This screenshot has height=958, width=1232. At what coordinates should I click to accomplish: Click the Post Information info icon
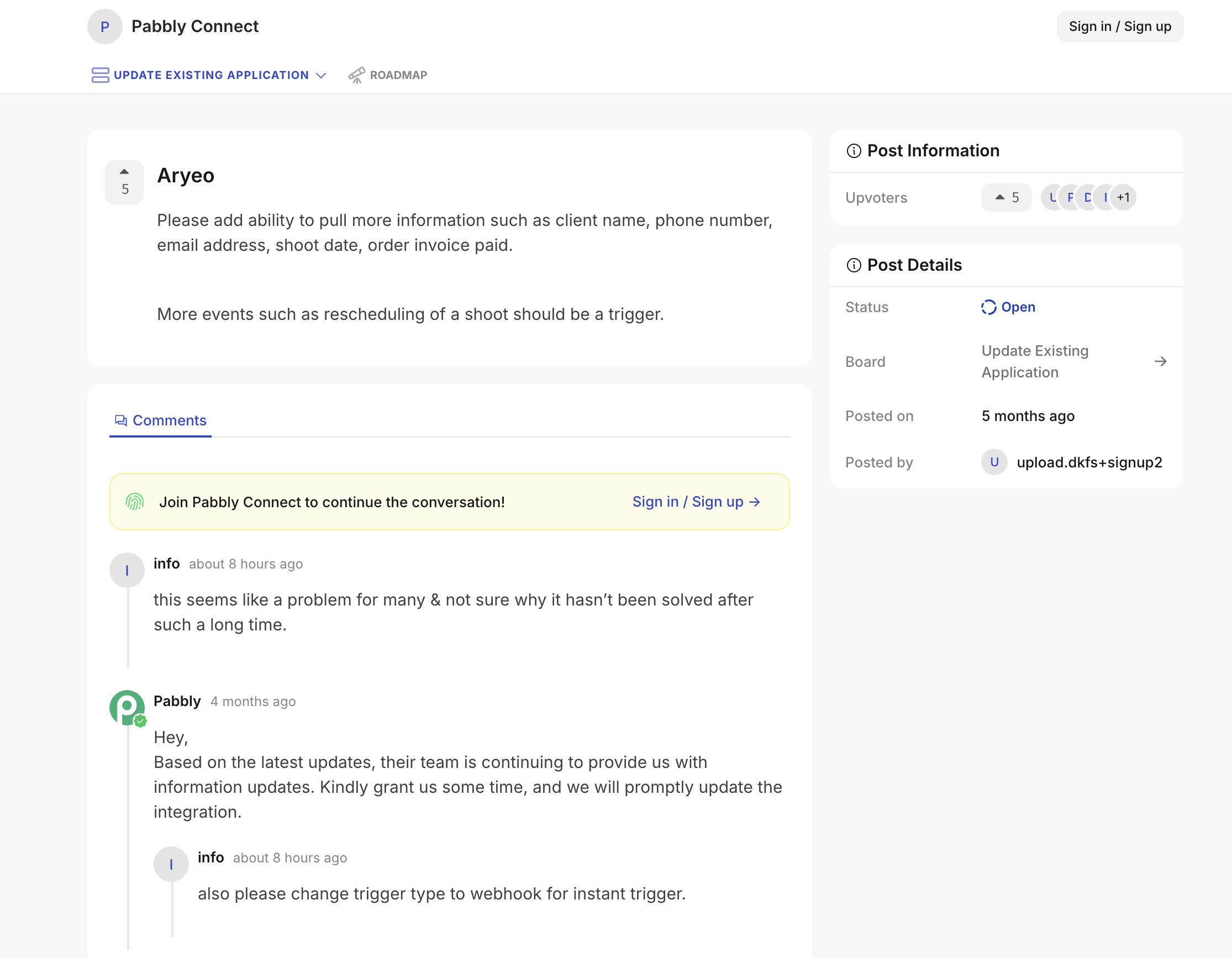tap(854, 151)
